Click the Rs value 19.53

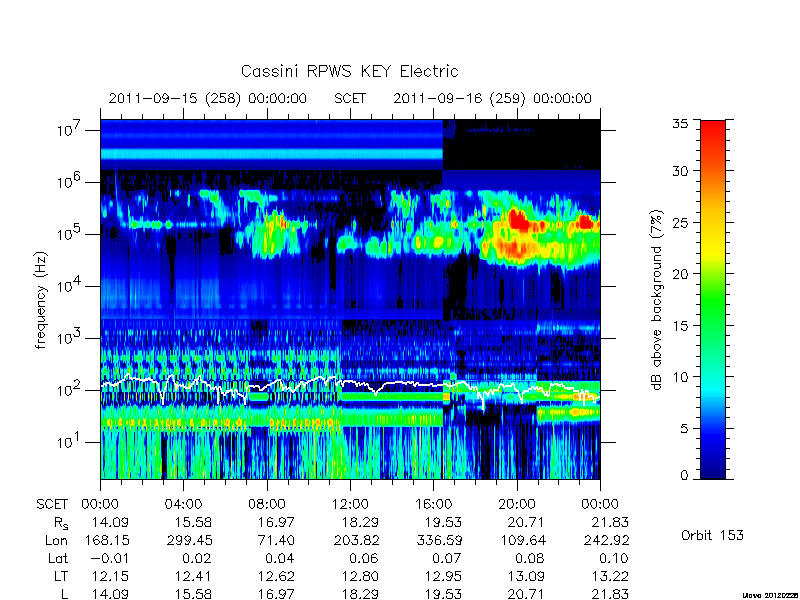443,522
